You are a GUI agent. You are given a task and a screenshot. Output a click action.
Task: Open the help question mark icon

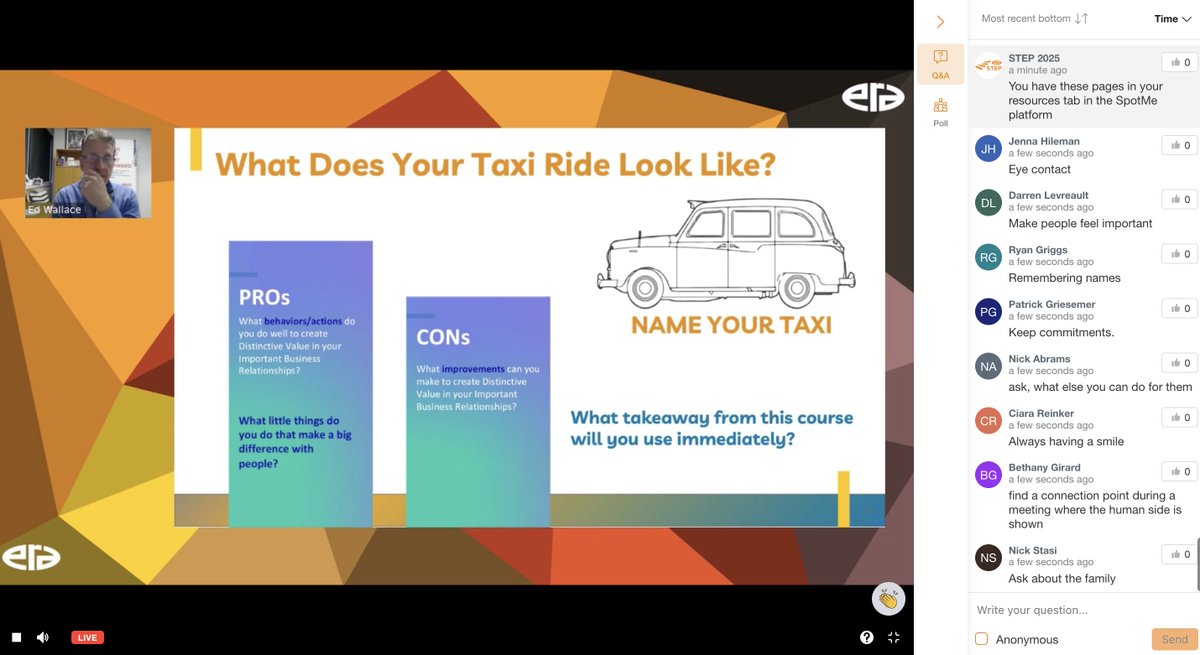(867, 637)
